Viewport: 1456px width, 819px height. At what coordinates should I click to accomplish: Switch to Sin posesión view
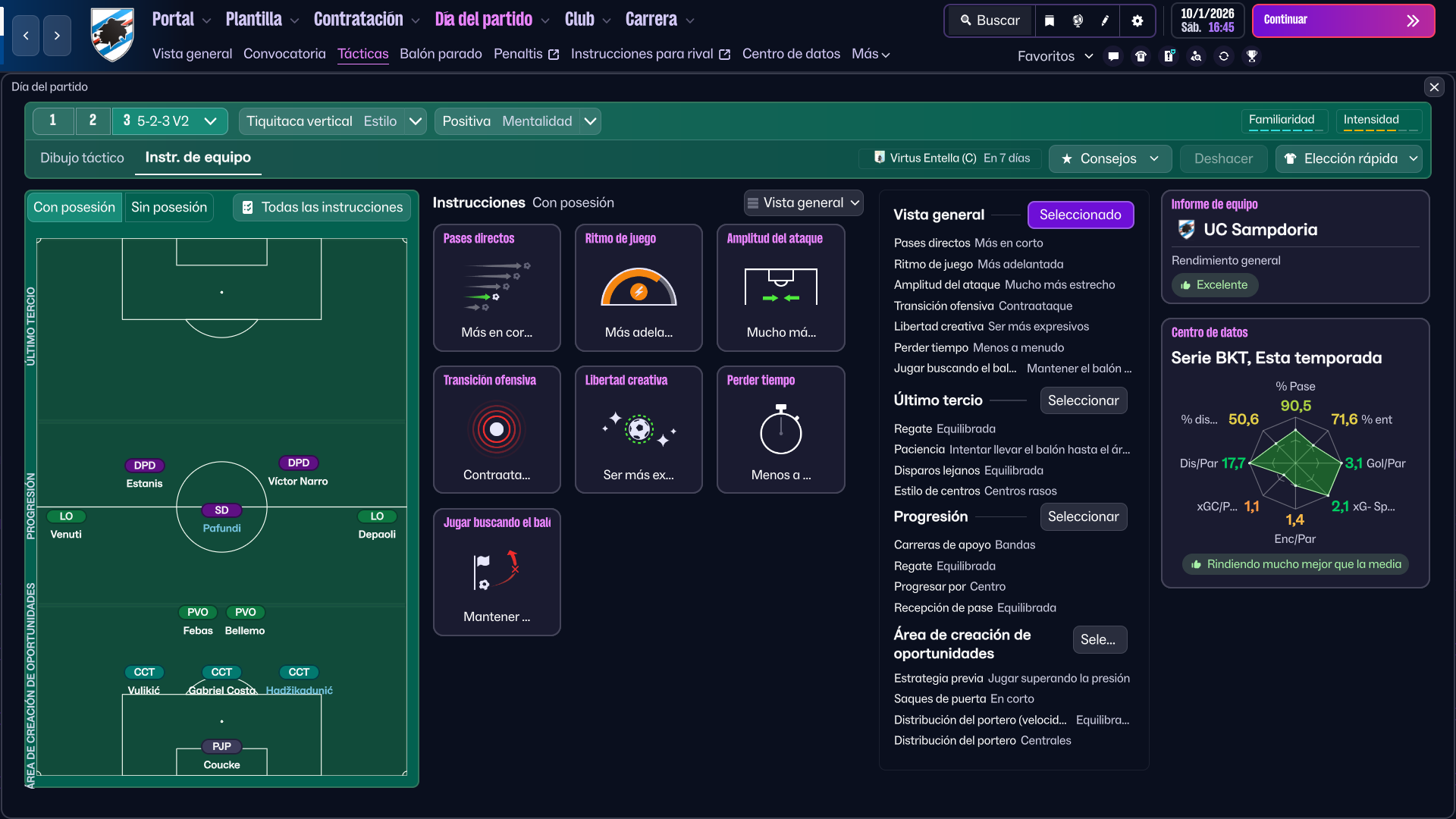pyautogui.click(x=168, y=207)
